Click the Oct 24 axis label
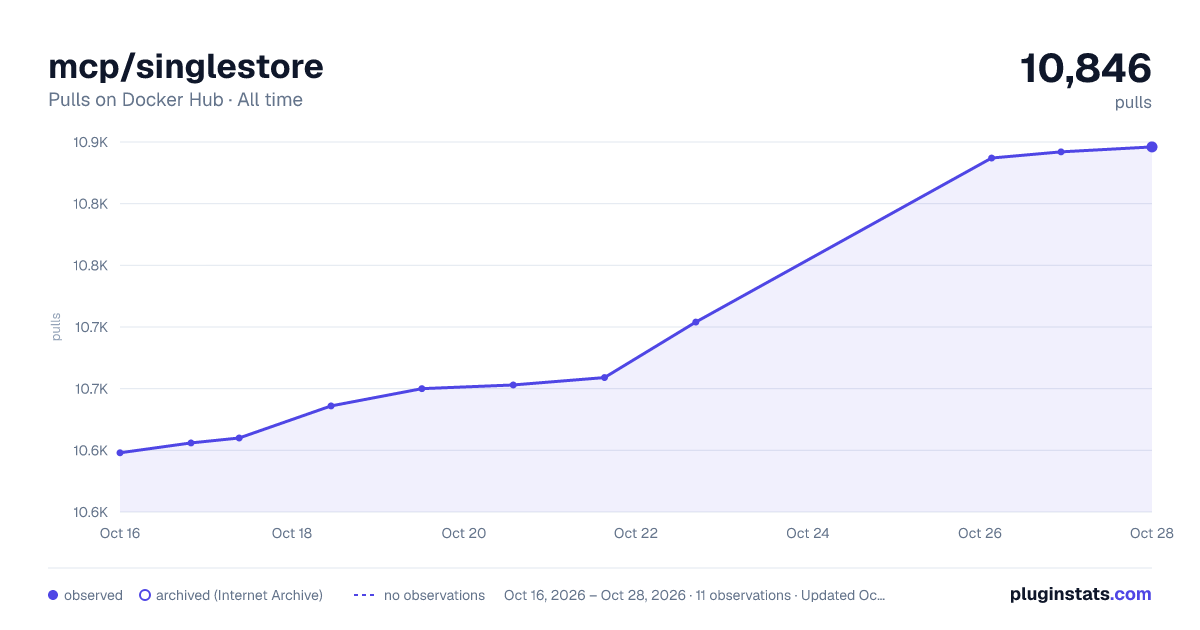This screenshot has height=630, width=1200. pos(808,533)
